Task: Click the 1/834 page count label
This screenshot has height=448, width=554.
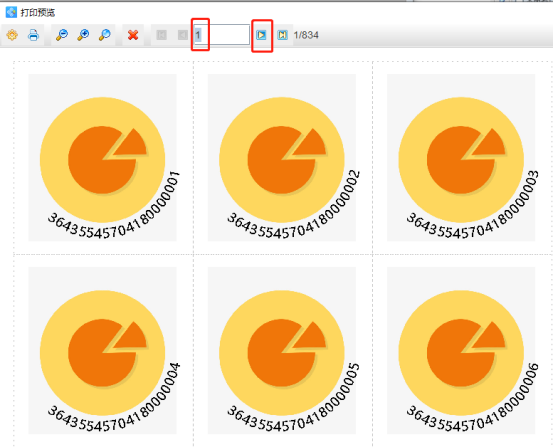Action: [306, 35]
